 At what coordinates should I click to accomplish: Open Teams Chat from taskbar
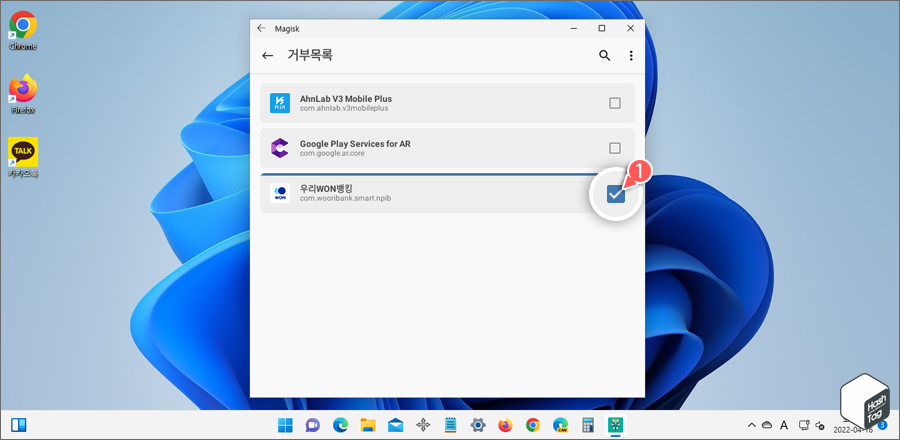pyautogui.click(x=312, y=425)
